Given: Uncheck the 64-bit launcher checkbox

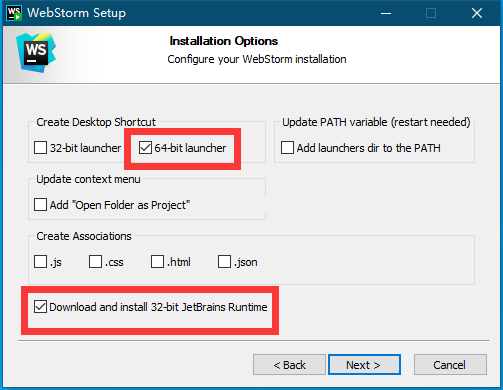Looking at the screenshot, I should [145, 148].
